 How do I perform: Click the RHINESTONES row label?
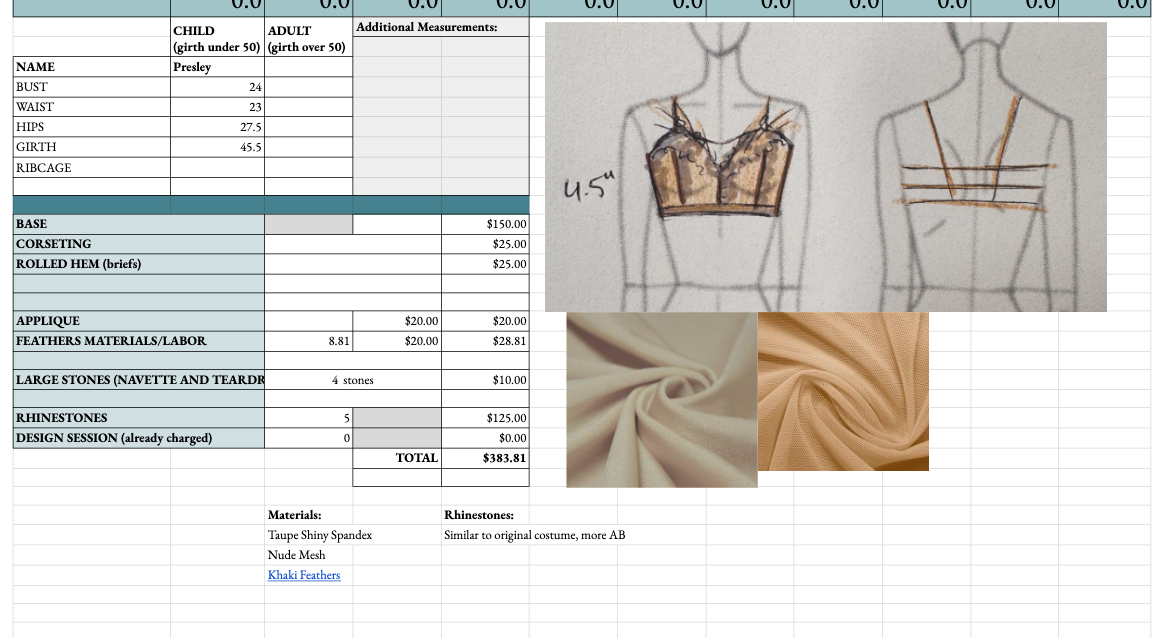[139, 417]
